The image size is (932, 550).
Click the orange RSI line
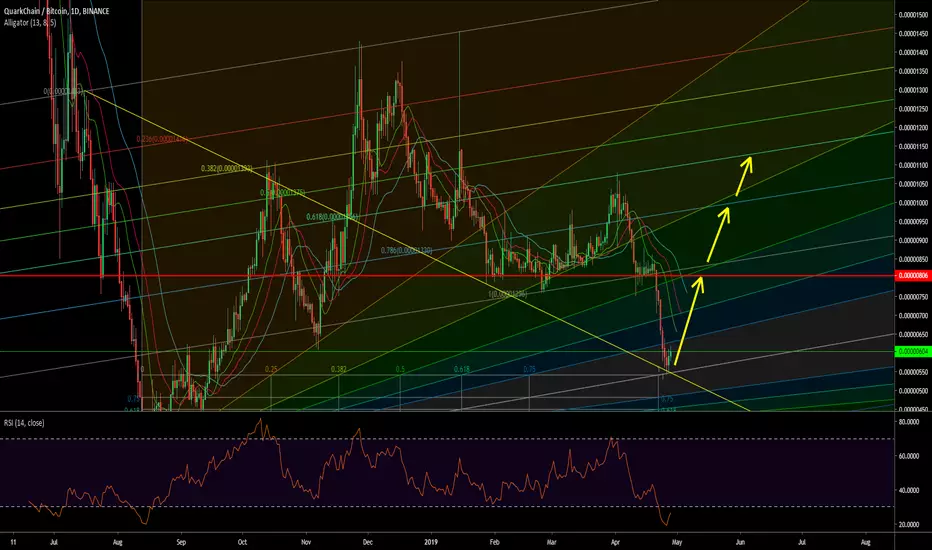click(351, 470)
